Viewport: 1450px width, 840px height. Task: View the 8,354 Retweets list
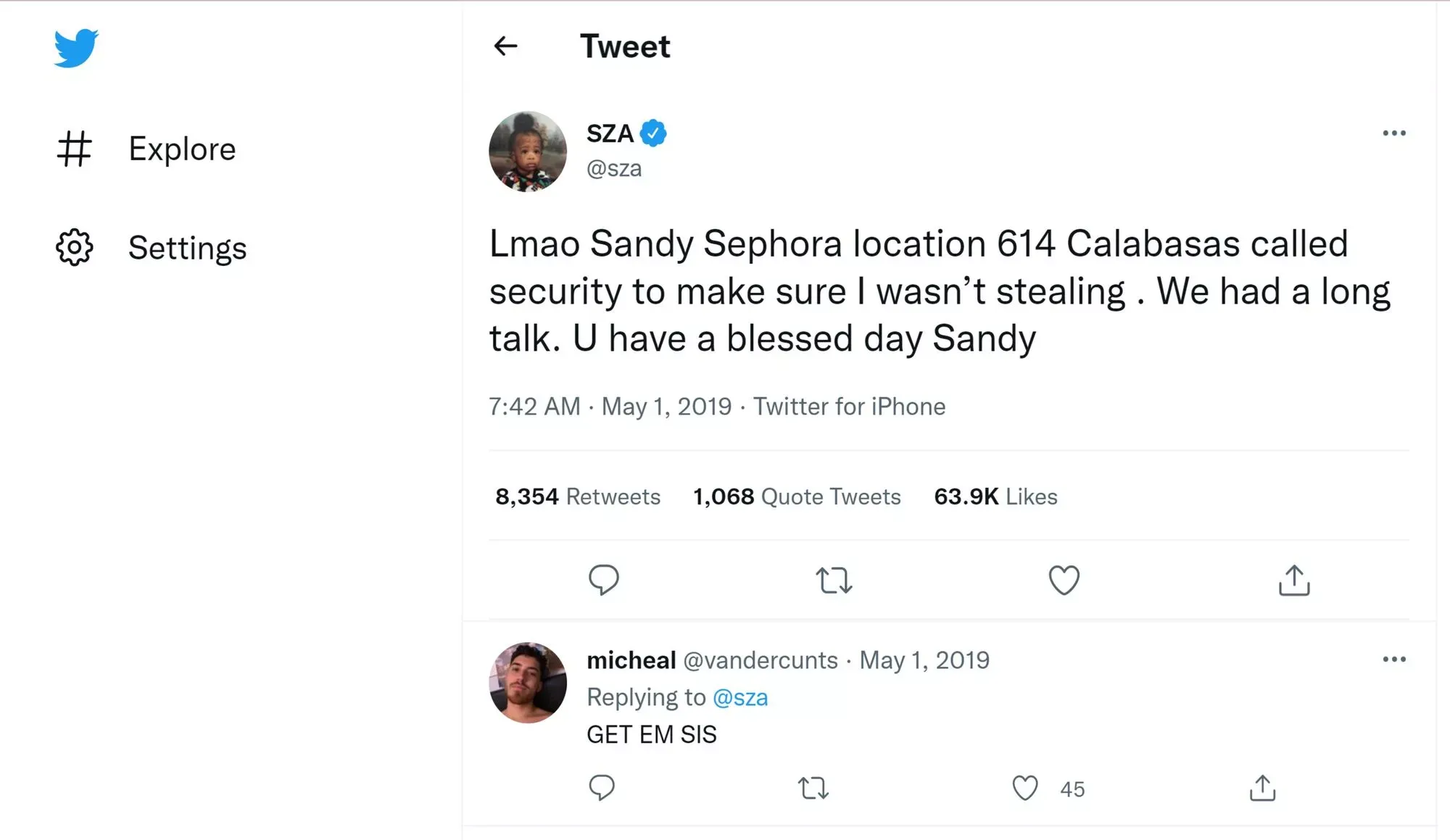point(578,496)
